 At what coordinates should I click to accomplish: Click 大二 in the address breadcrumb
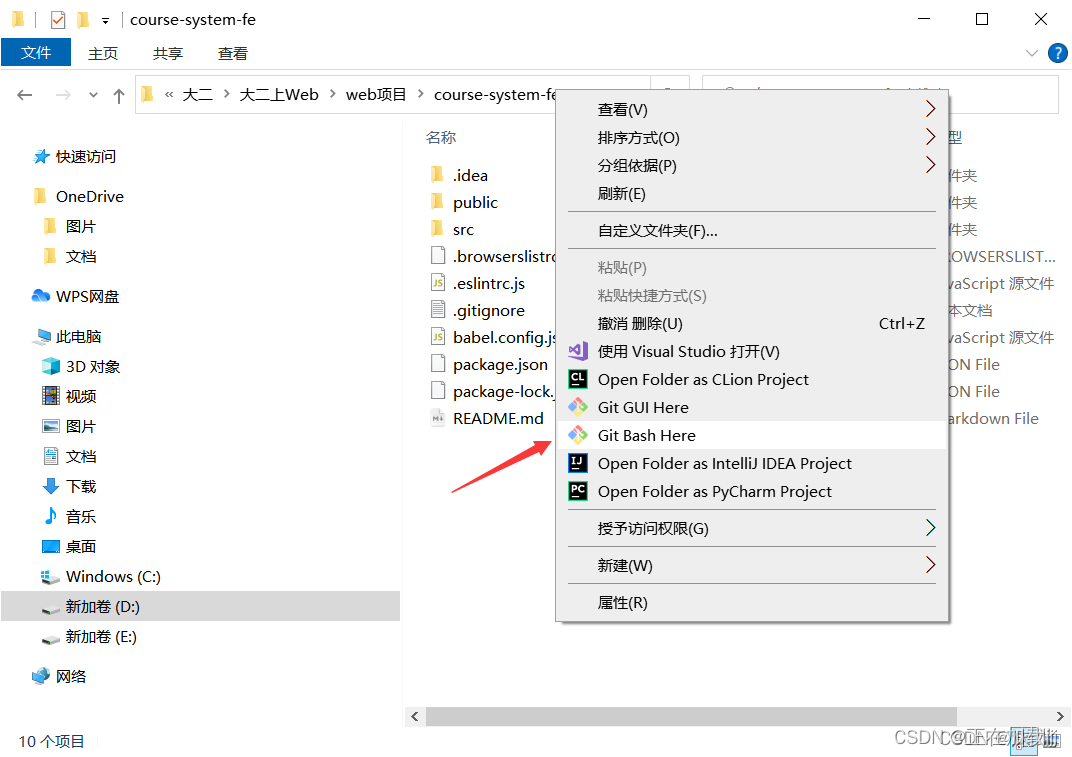click(198, 94)
